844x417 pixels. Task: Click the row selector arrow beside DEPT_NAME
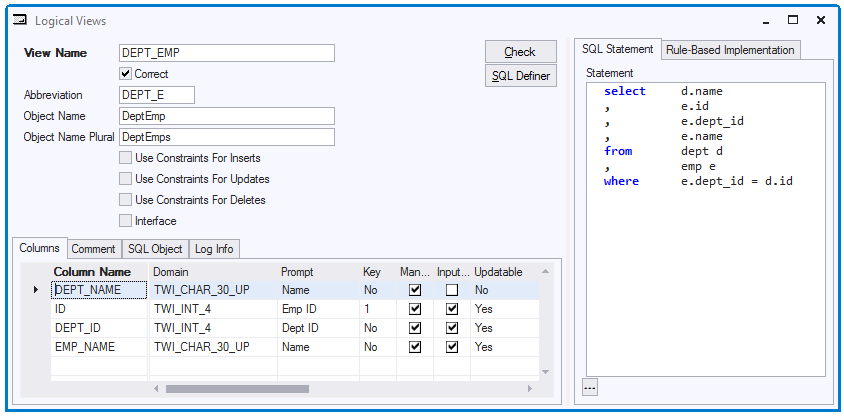tap(36, 290)
